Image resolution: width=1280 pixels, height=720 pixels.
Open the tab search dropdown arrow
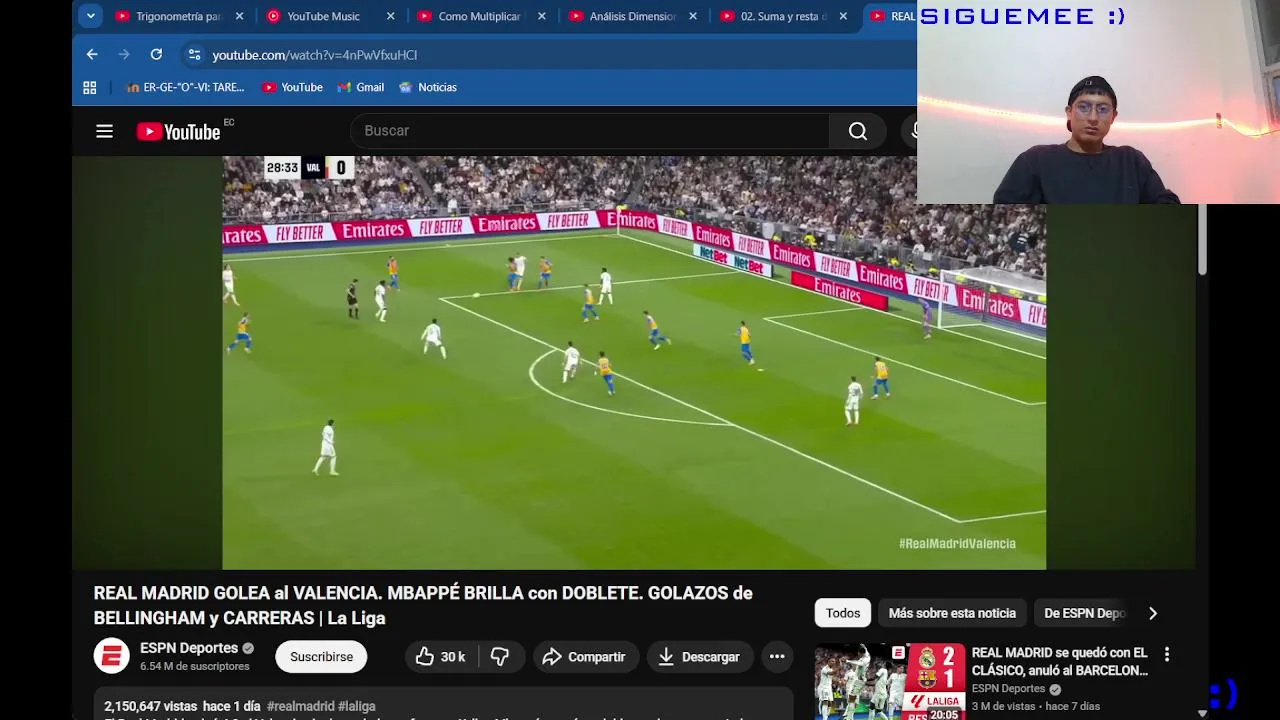(x=91, y=16)
